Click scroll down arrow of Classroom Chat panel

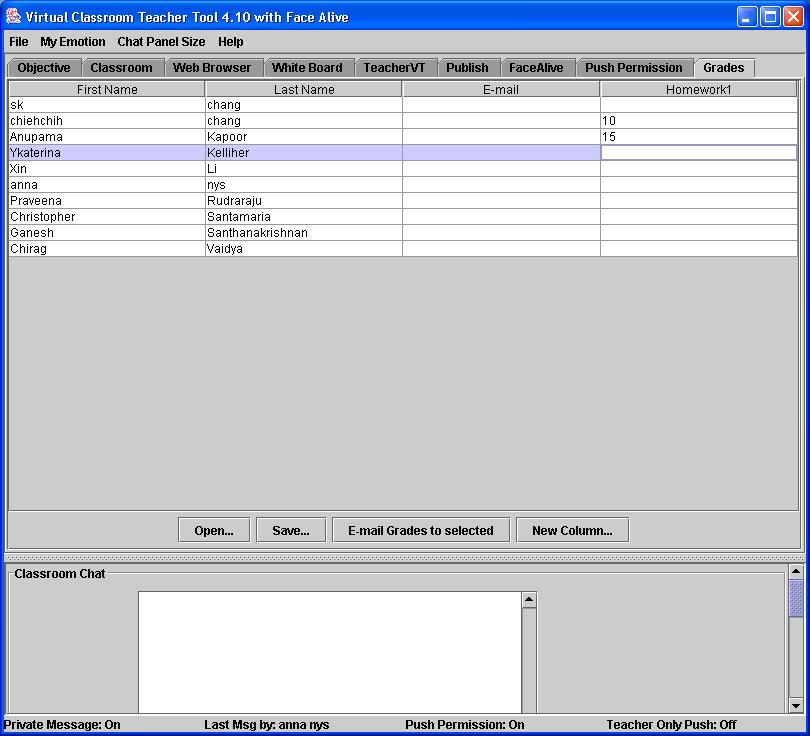click(796, 705)
